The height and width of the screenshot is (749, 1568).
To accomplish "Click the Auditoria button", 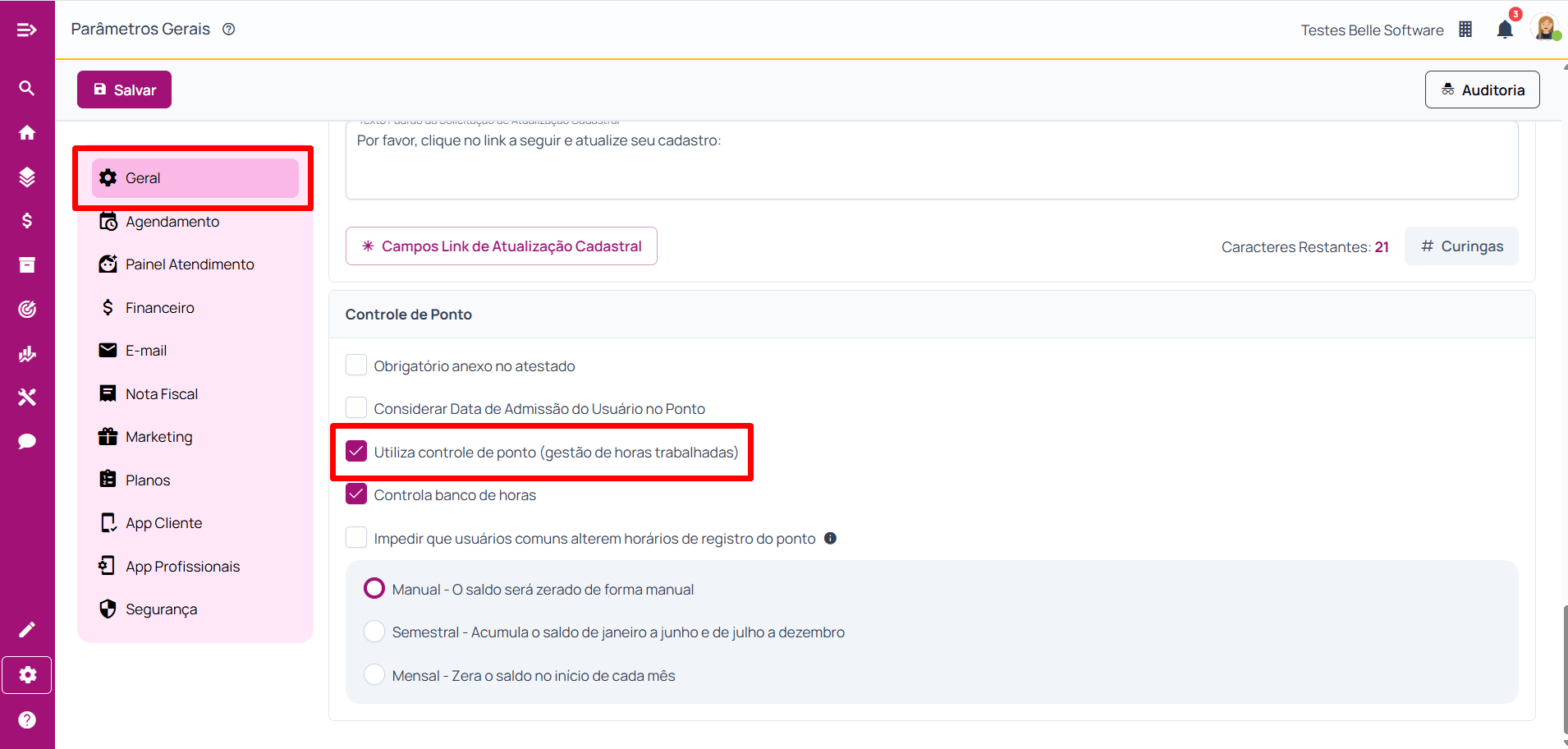I will (x=1482, y=90).
